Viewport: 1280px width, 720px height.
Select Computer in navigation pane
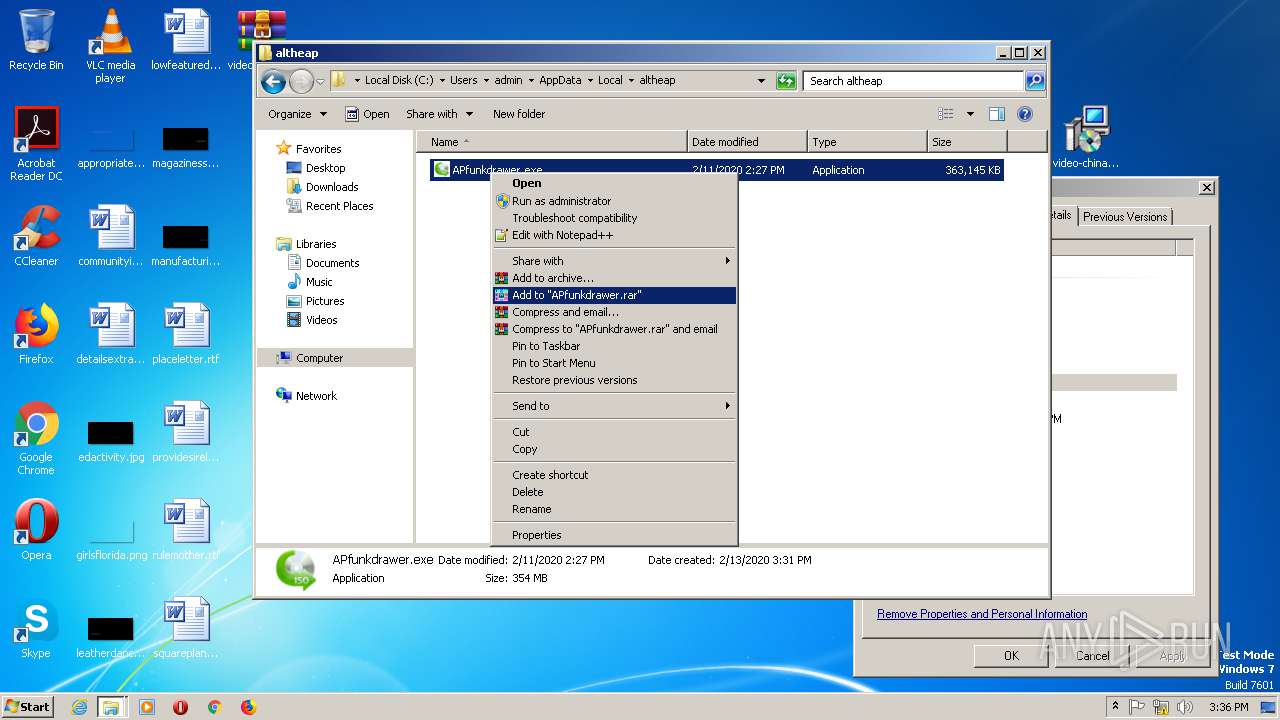pos(335,358)
